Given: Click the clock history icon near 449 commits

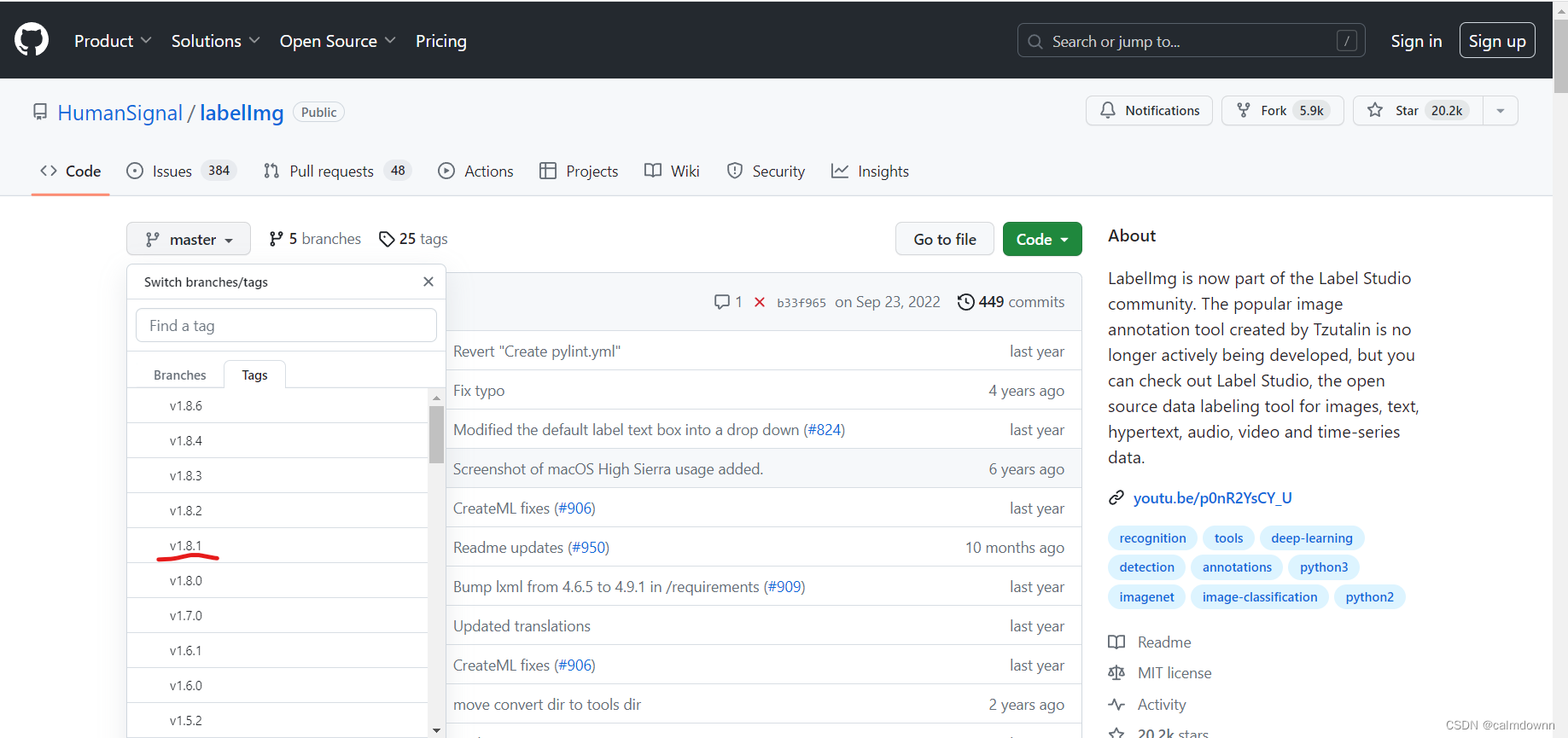Looking at the screenshot, I should point(965,302).
